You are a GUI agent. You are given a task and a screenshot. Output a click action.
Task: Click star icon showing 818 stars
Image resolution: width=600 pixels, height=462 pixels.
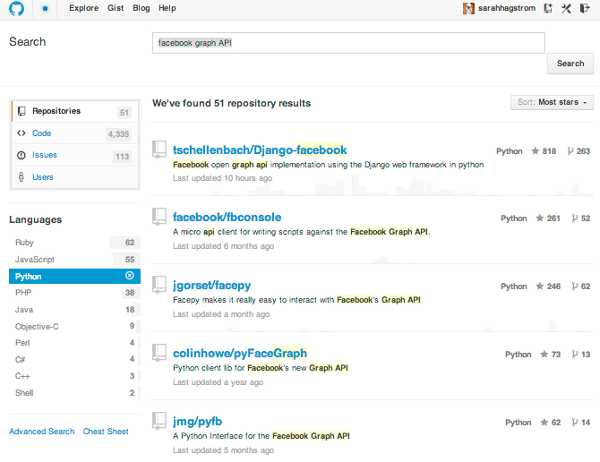click(x=535, y=151)
